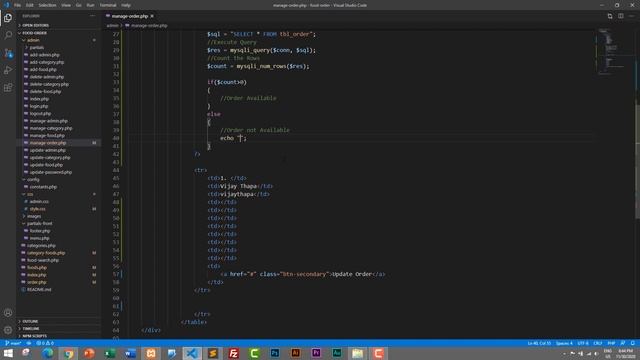Open Premiere Pro from taskbar
640x360 pixels.
[x=316, y=353]
